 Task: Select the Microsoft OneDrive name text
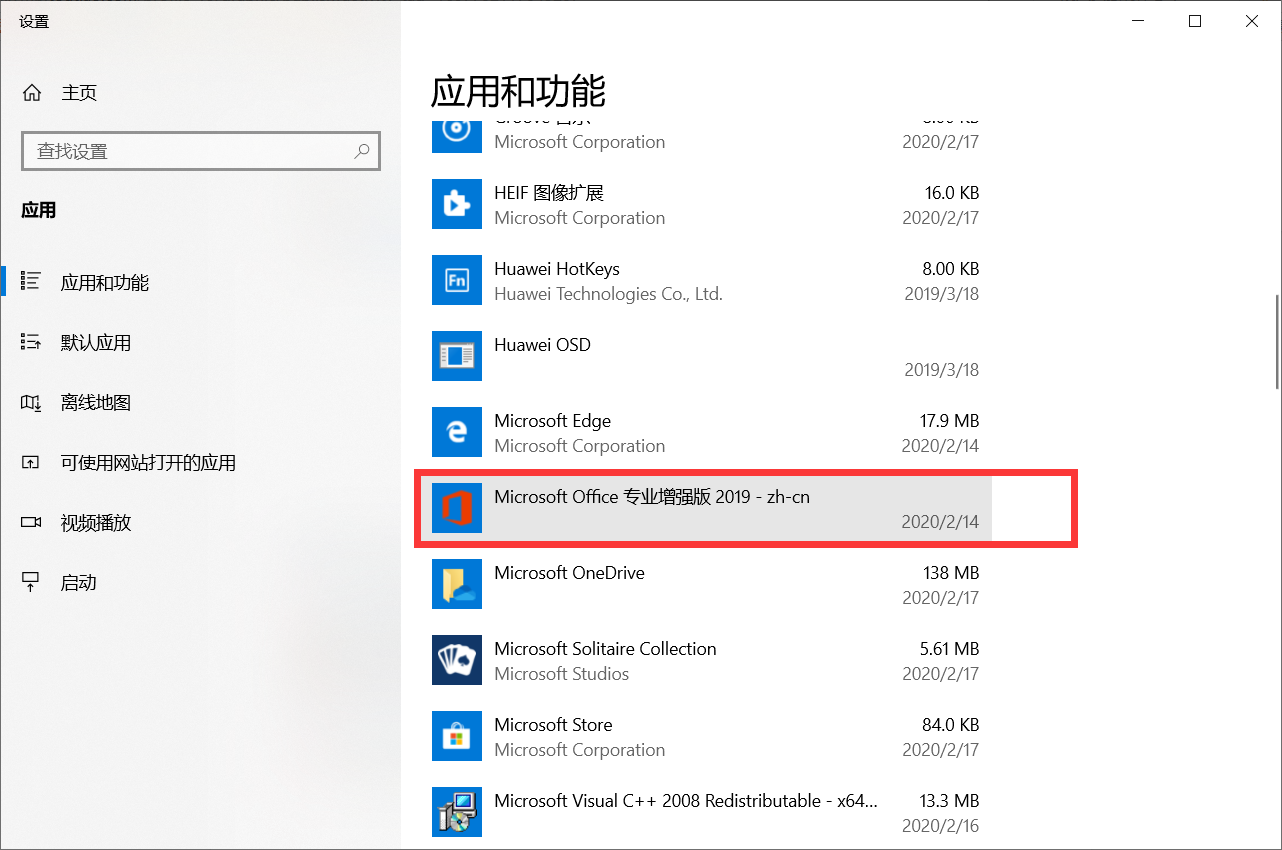[x=569, y=573]
